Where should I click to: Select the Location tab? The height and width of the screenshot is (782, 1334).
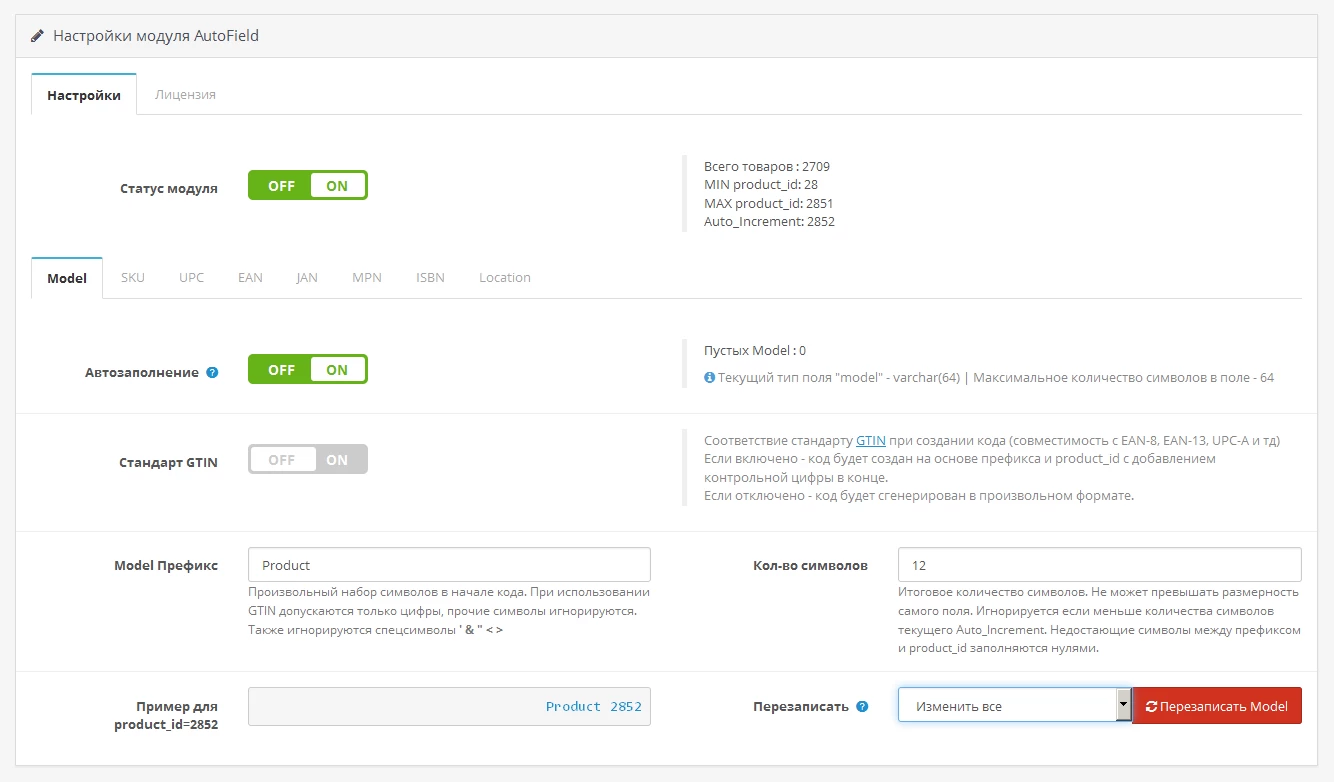(505, 277)
